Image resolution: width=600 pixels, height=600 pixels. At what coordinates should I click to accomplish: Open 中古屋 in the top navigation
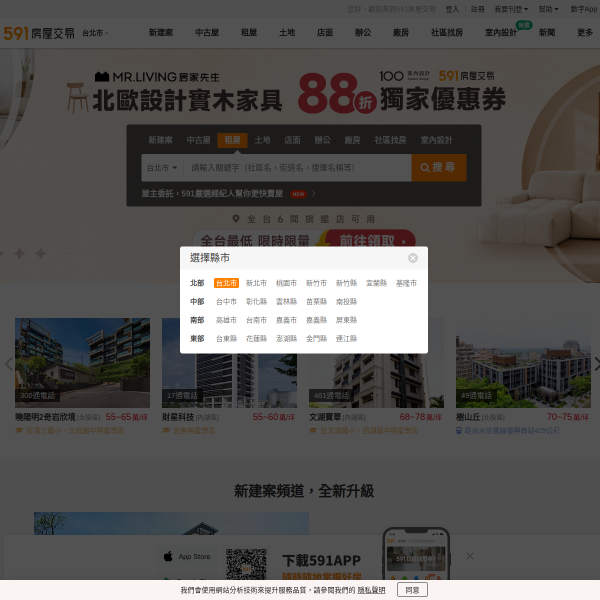point(207,33)
